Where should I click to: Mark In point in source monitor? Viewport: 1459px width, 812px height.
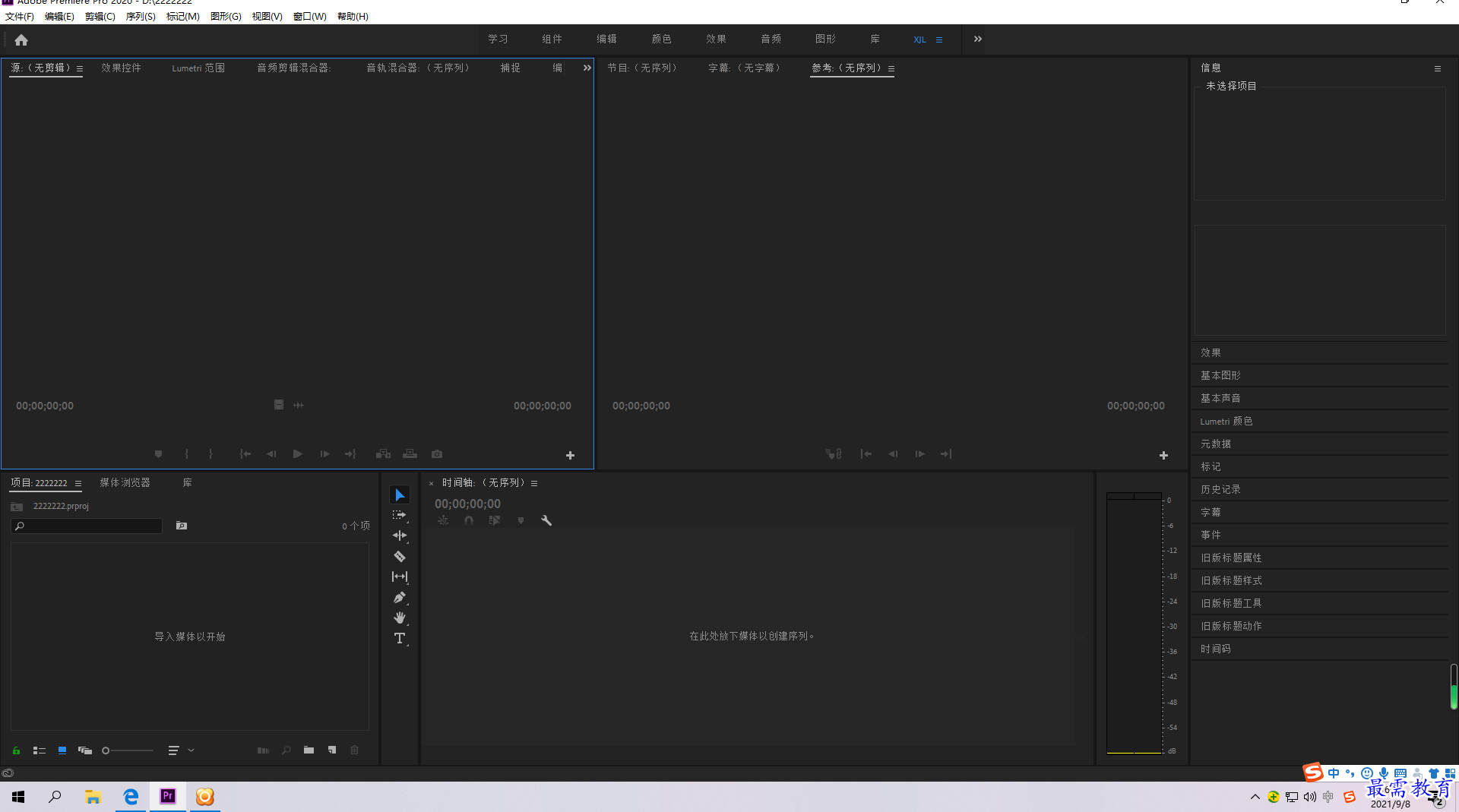tap(187, 454)
